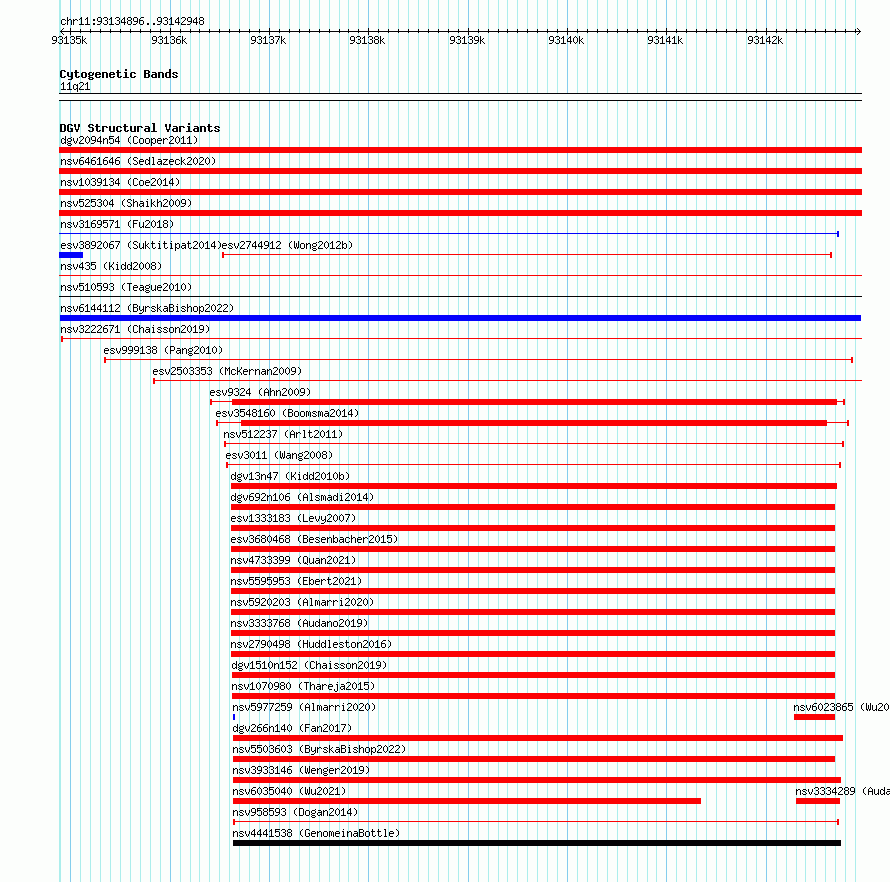890x882 pixels.
Task: Click the esv1333183 (Levy2007) label
Action: (x=293, y=518)
